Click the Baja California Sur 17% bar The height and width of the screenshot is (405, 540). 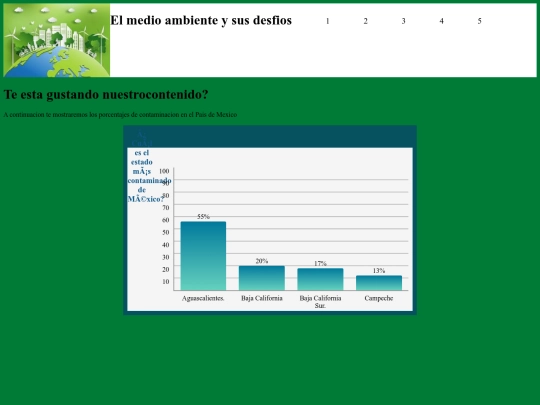(320, 279)
